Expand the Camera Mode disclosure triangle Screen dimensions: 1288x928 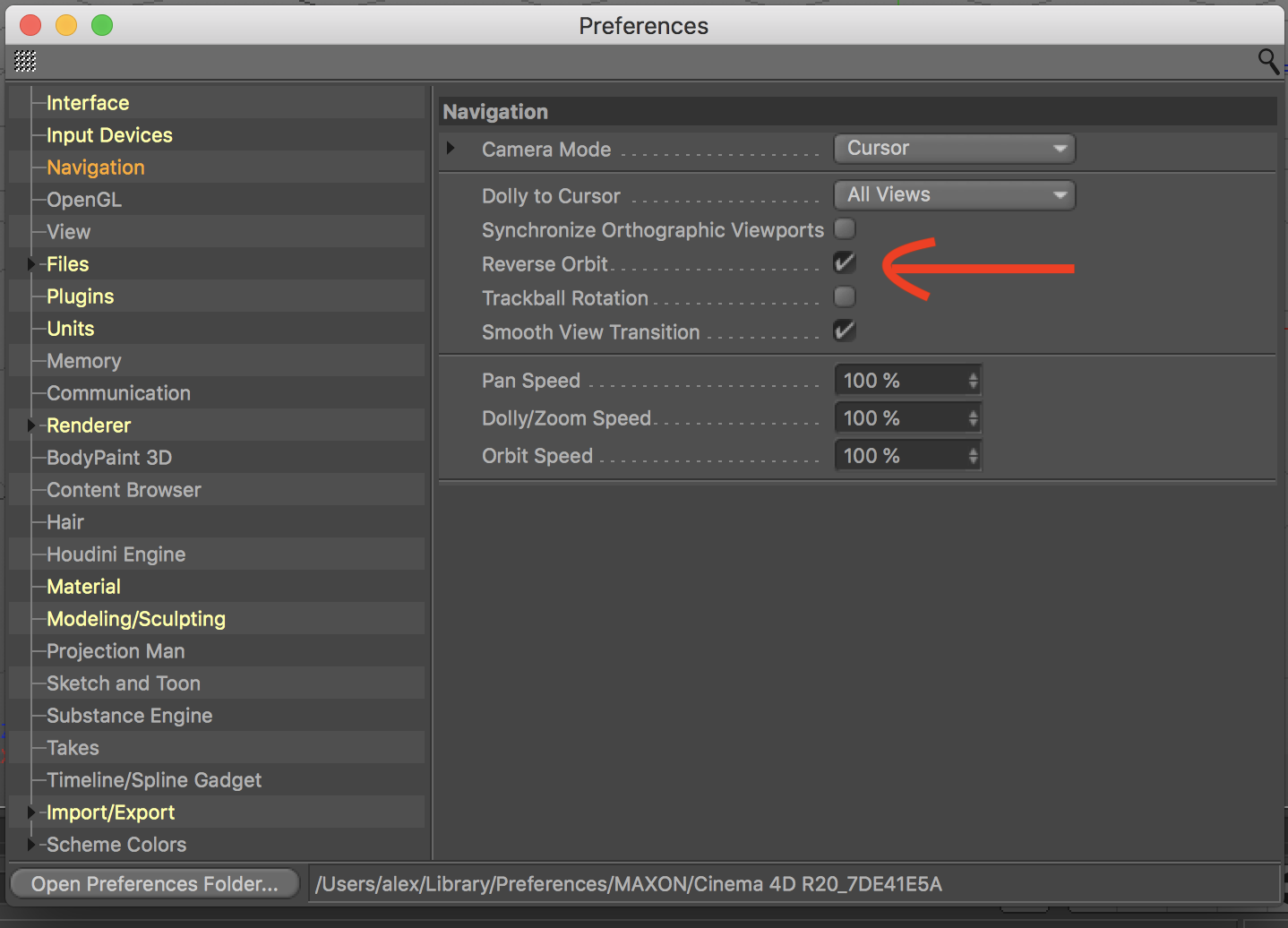[451, 148]
